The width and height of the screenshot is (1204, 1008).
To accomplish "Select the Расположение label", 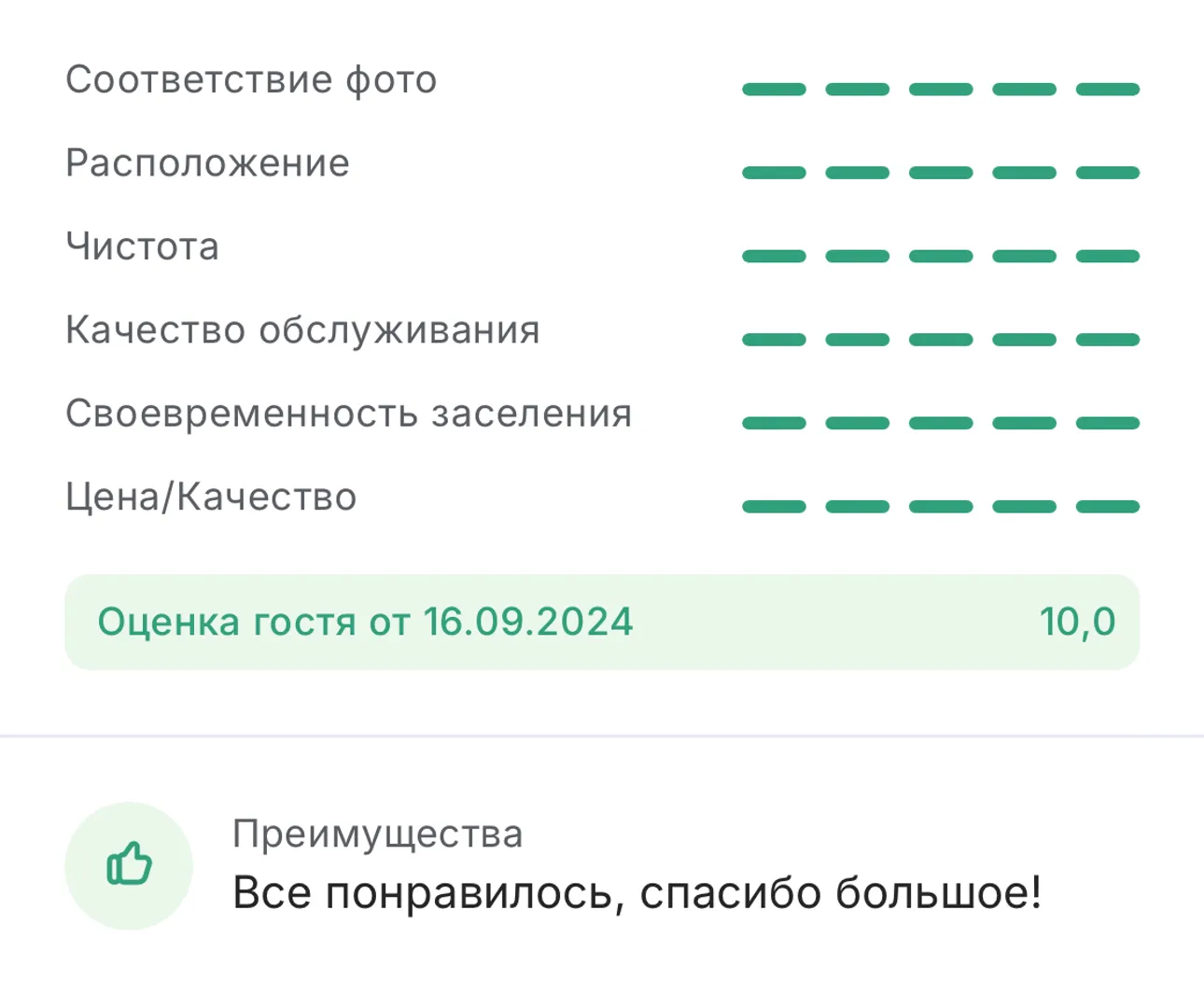I will [207, 163].
